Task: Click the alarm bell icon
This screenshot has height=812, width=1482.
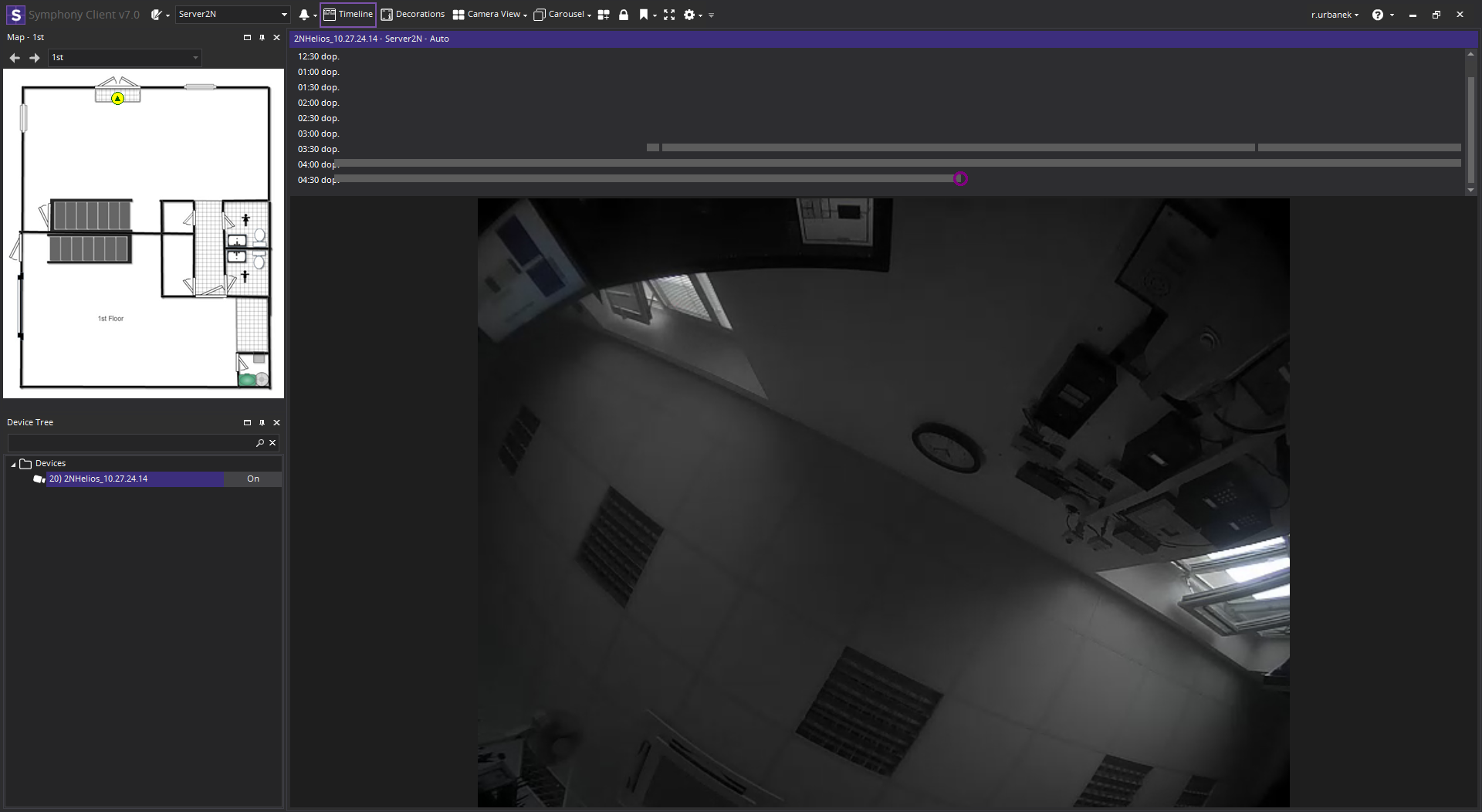Action: pyautogui.click(x=304, y=15)
